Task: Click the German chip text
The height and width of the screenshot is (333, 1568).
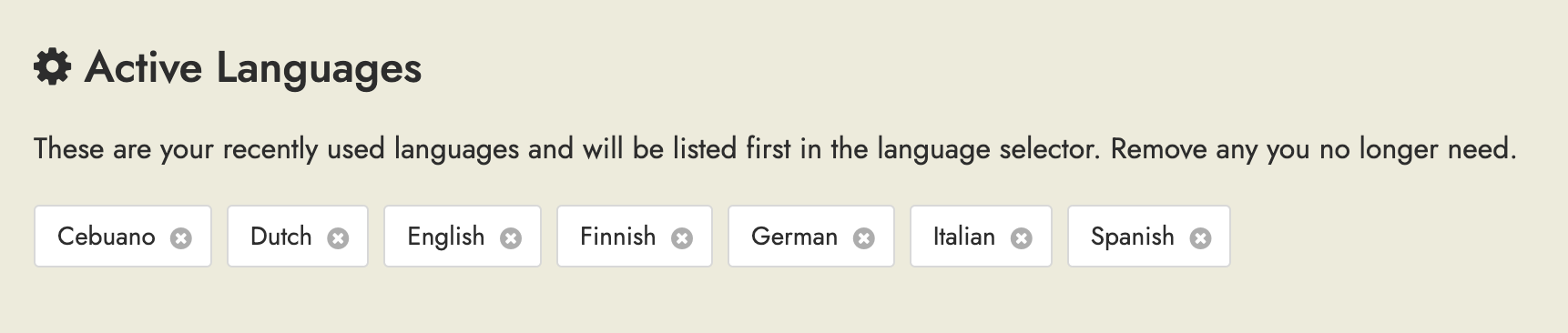Action: 794,237
